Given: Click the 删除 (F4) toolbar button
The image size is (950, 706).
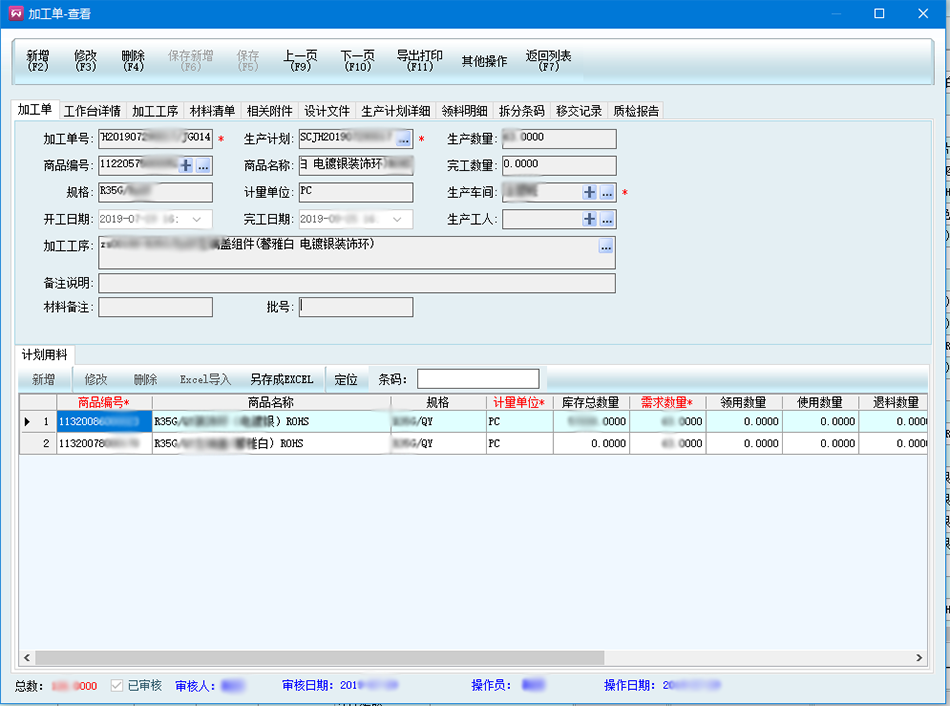Looking at the screenshot, I should click(x=133, y=61).
